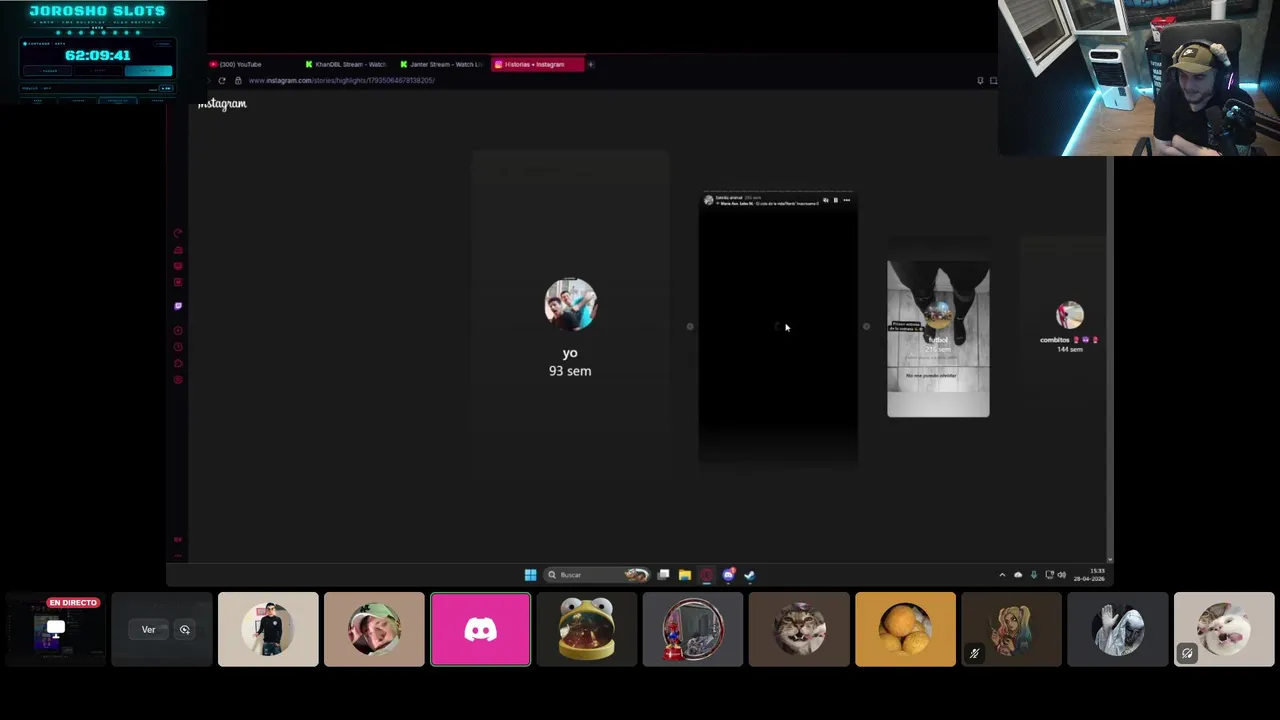The width and height of the screenshot is (1280, 720).
Task: Select the frog avatar participant tile
Action: 586,629
